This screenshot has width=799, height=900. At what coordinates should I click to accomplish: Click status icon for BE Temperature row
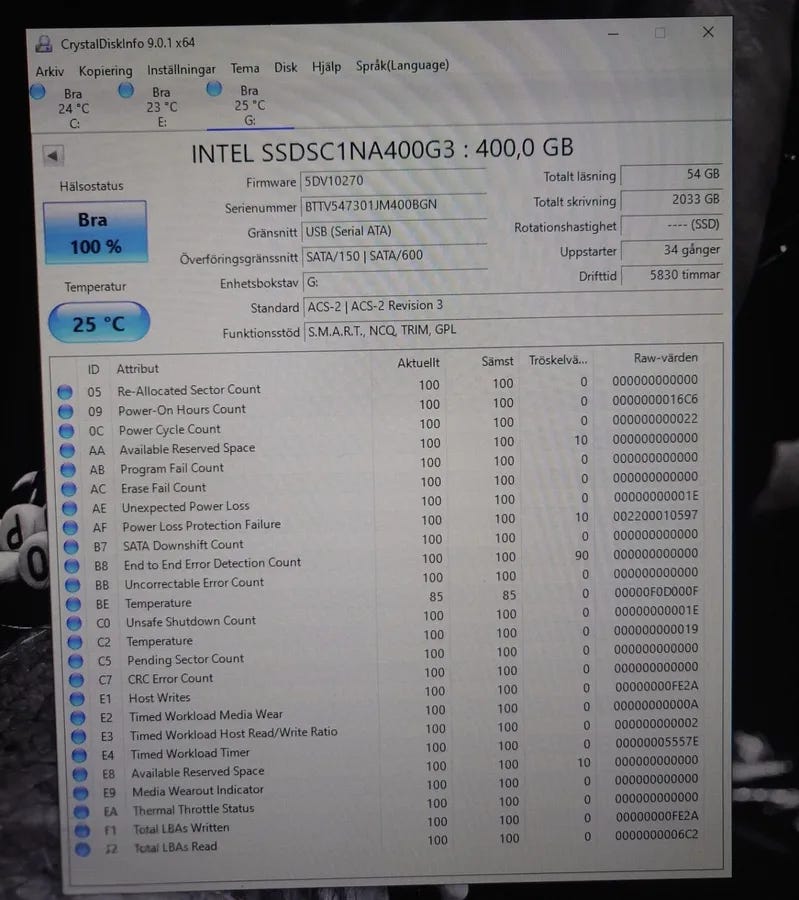73,604
